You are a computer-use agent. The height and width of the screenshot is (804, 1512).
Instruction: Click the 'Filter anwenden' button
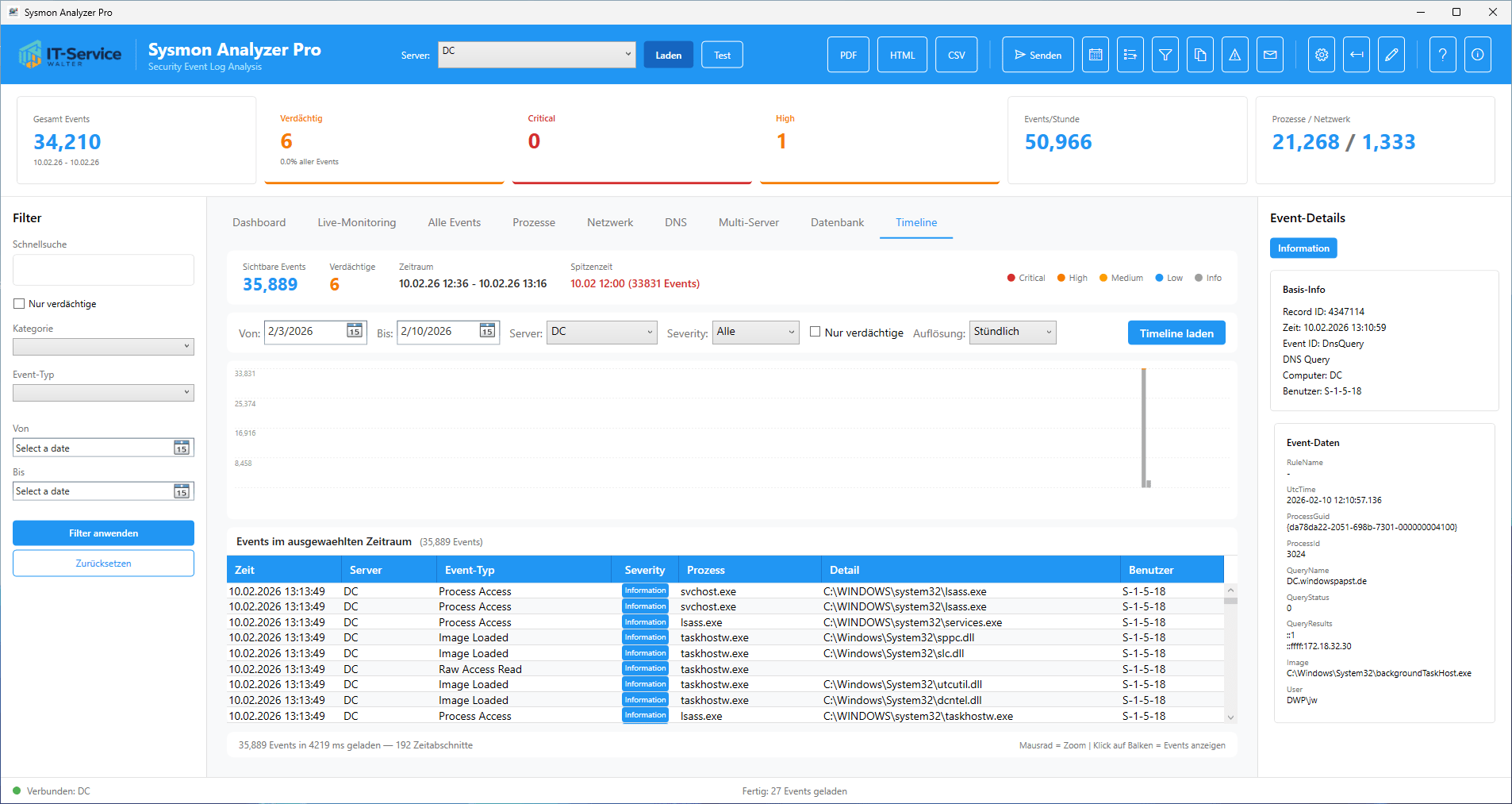point(103,533)
